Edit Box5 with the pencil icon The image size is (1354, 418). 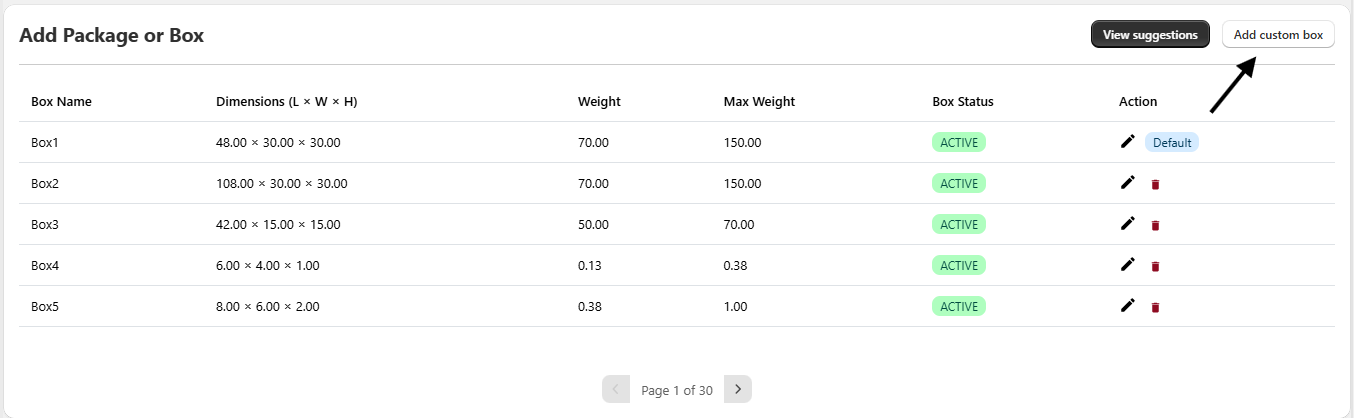(1128, 306)
